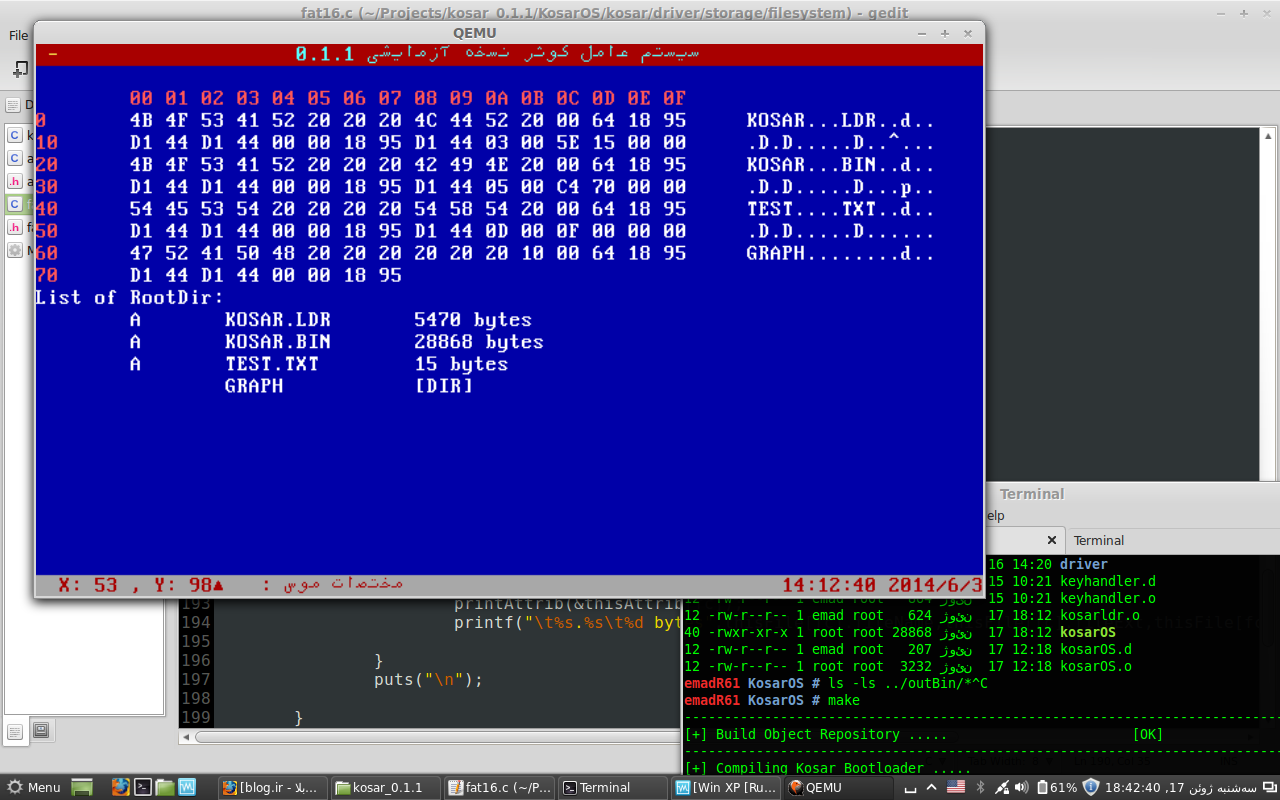Switch to the second Terminal tab
This screenshot has width=1280, height=800.
[1099, 540]
